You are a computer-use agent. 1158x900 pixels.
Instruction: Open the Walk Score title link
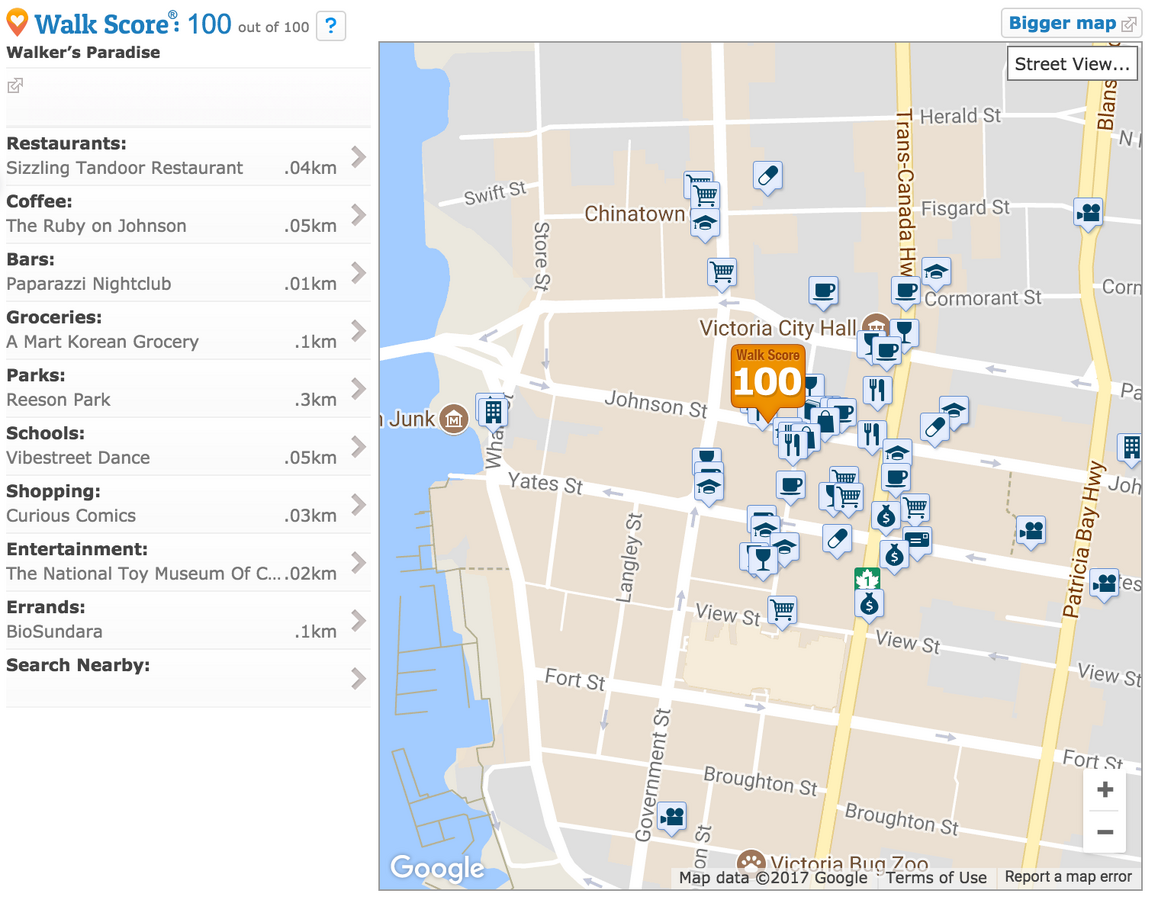click(106, 24)
